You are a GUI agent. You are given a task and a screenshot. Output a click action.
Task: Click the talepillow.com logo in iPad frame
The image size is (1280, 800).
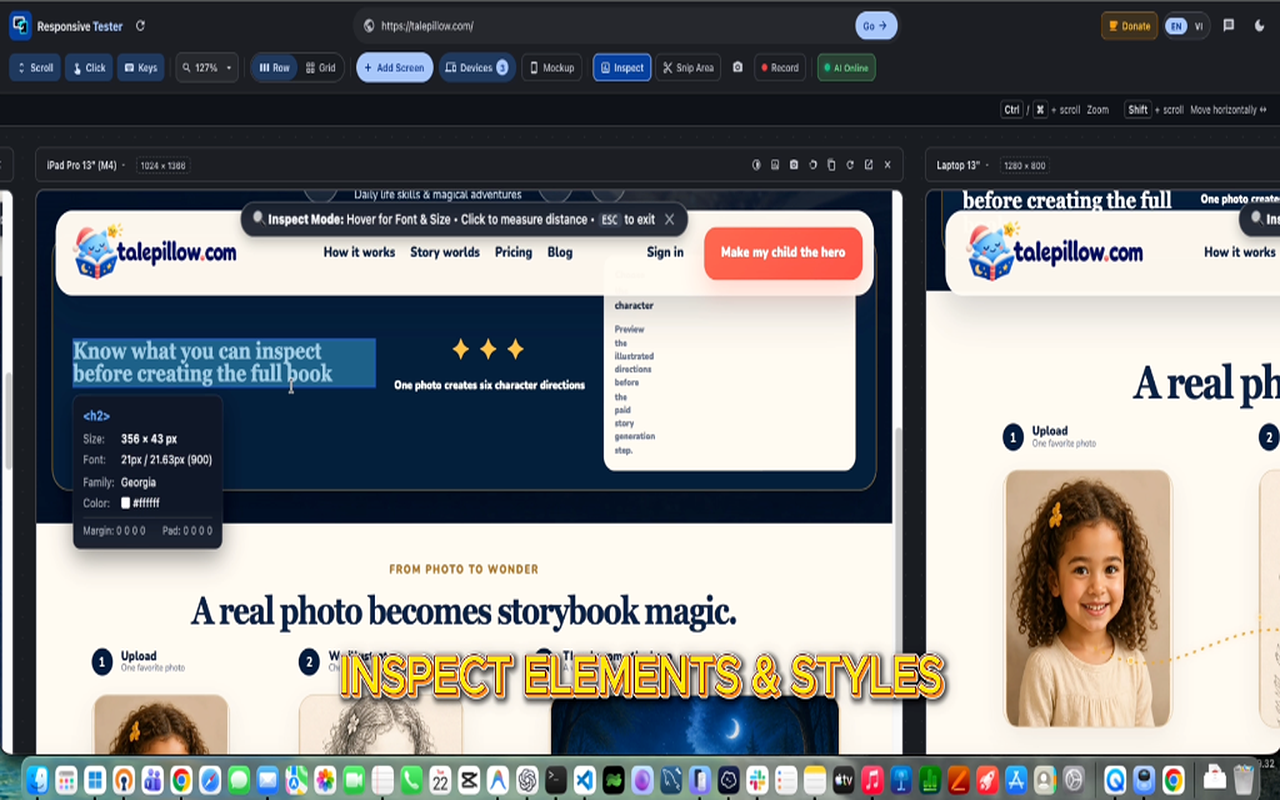click(x=155, y=252)
